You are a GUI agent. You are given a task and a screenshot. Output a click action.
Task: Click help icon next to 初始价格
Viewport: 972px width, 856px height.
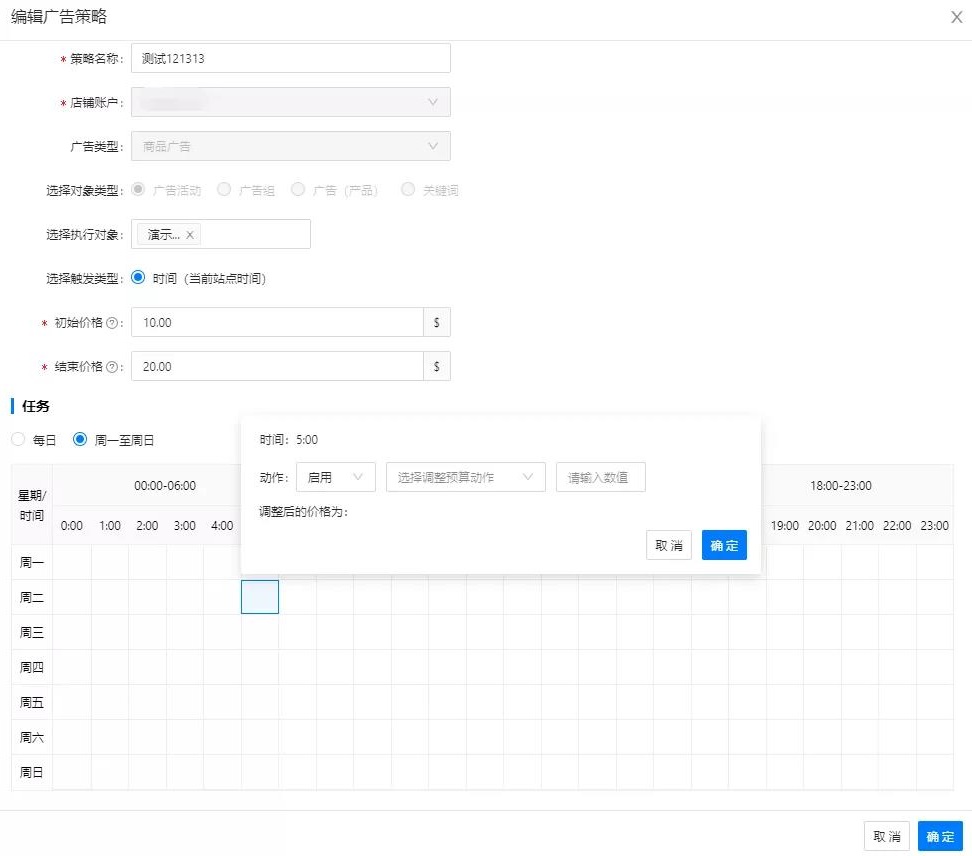tap(112, 323)
